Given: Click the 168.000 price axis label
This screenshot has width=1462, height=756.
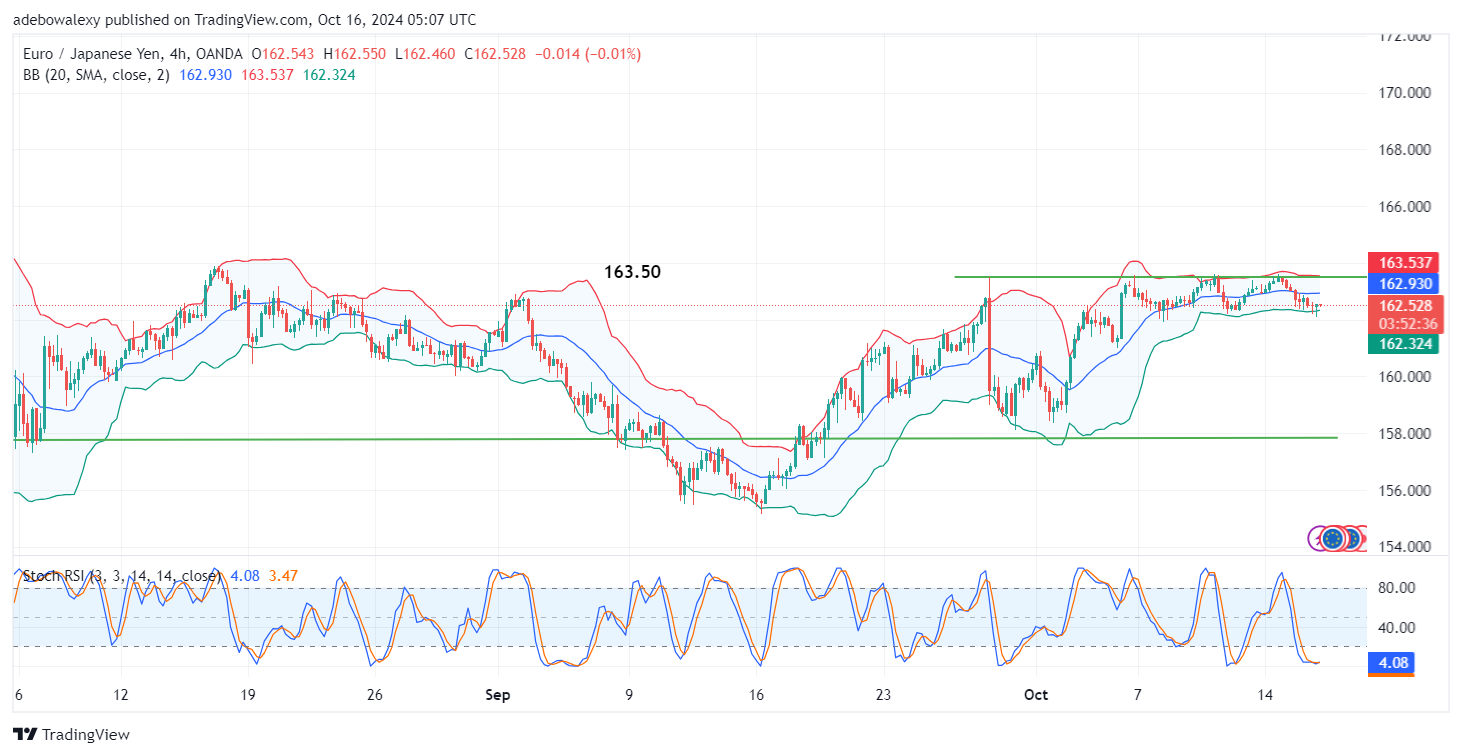Looking at the screenshot, I should [1407, 150].
